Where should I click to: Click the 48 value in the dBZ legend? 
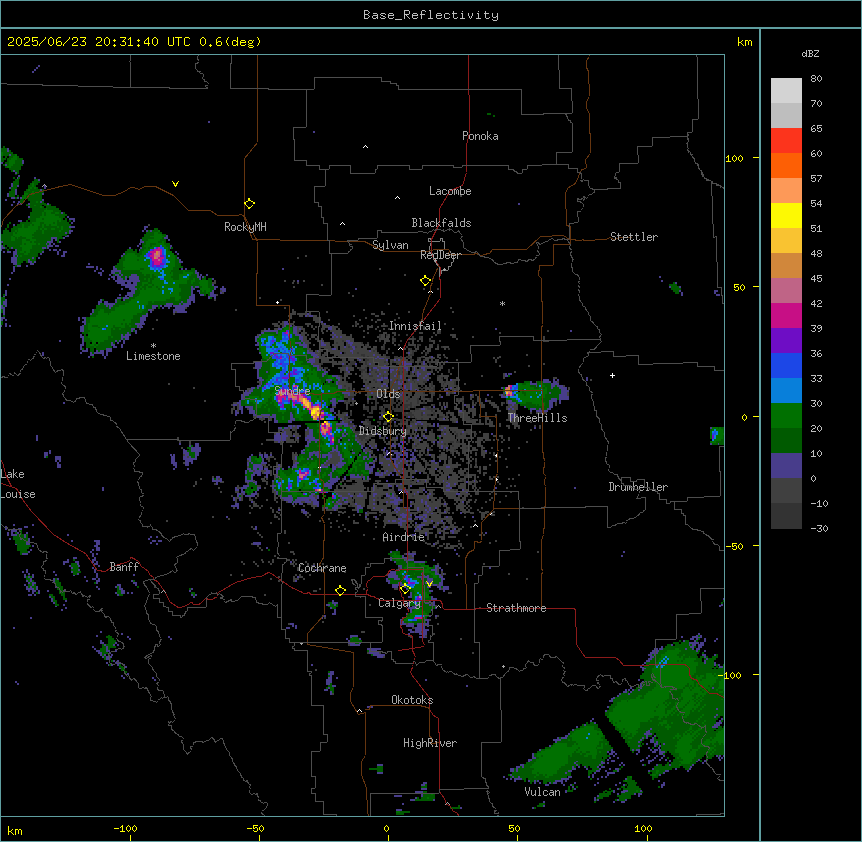pyautogui.click(x=816, y=253)
